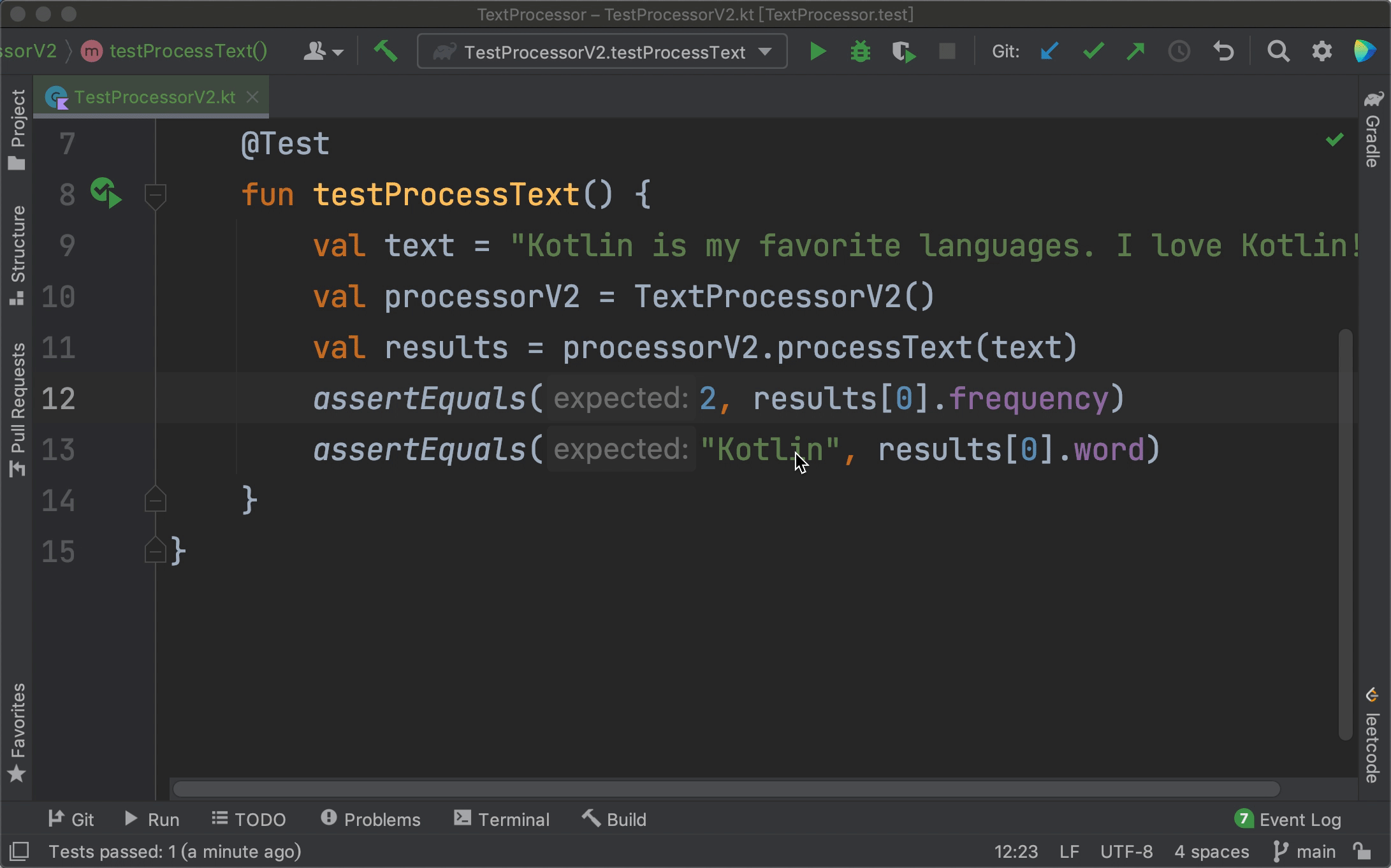Toggle tool window bars icon in status bar
The height and width of the screenshot is (868, 1391).
pos(19,851)
